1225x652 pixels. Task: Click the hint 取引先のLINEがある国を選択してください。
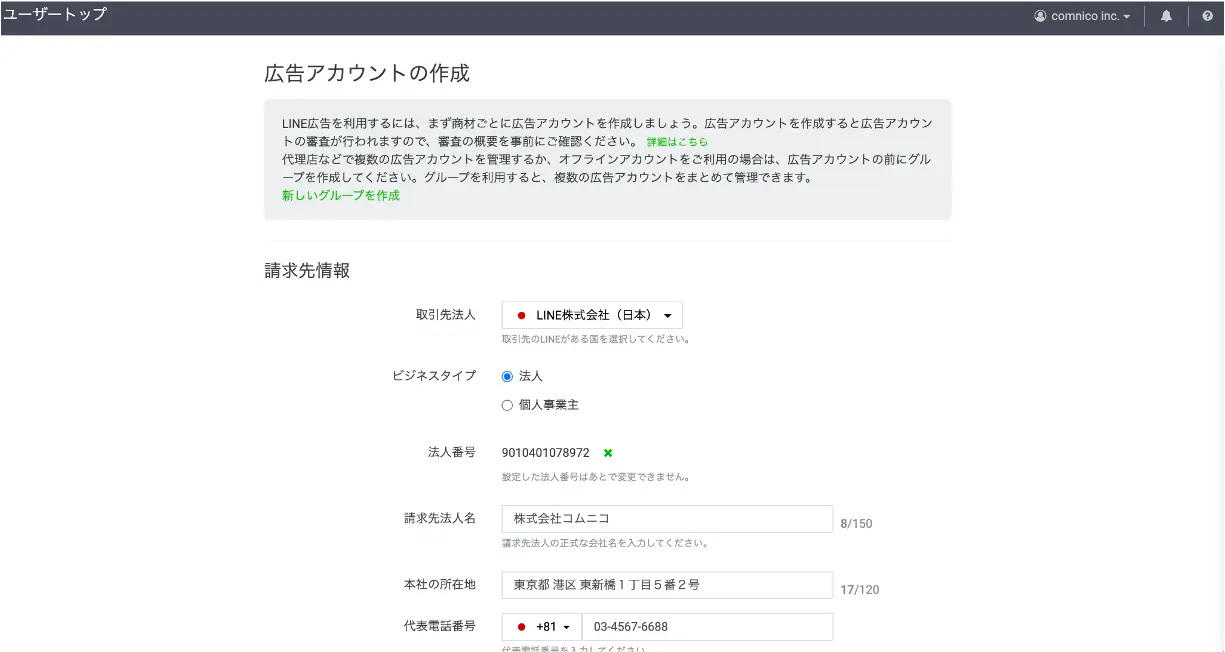pos(597,339)
